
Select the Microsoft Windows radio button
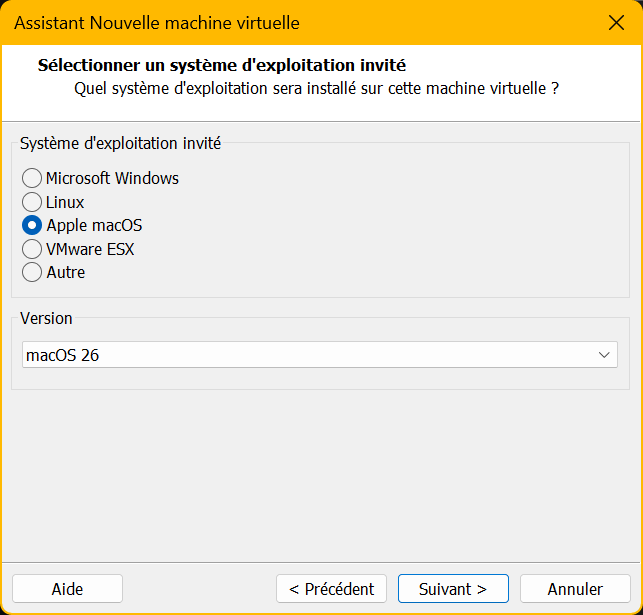[32, 179]
